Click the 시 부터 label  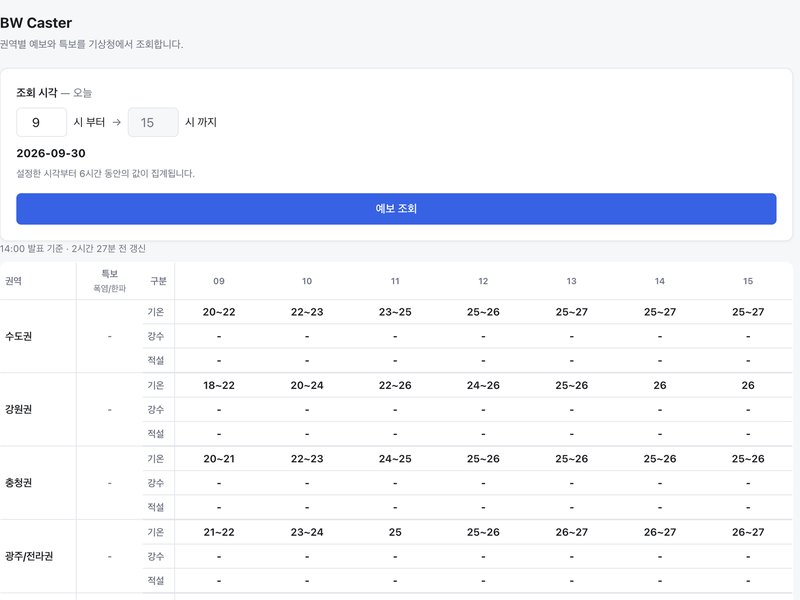pyautogui.click(x=89, y=122)
